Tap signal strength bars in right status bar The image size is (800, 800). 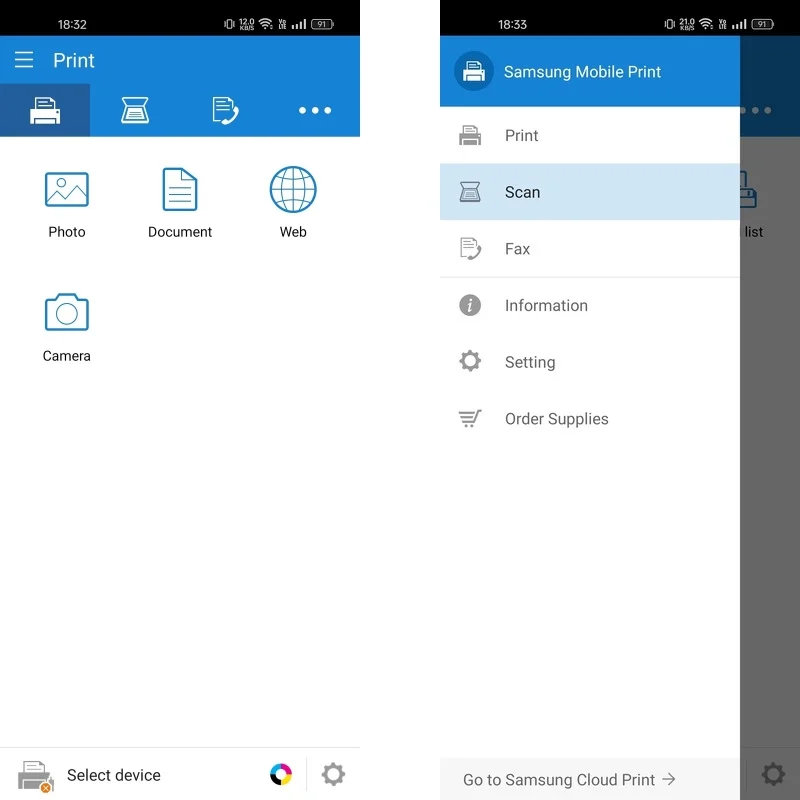coord(739,24)
